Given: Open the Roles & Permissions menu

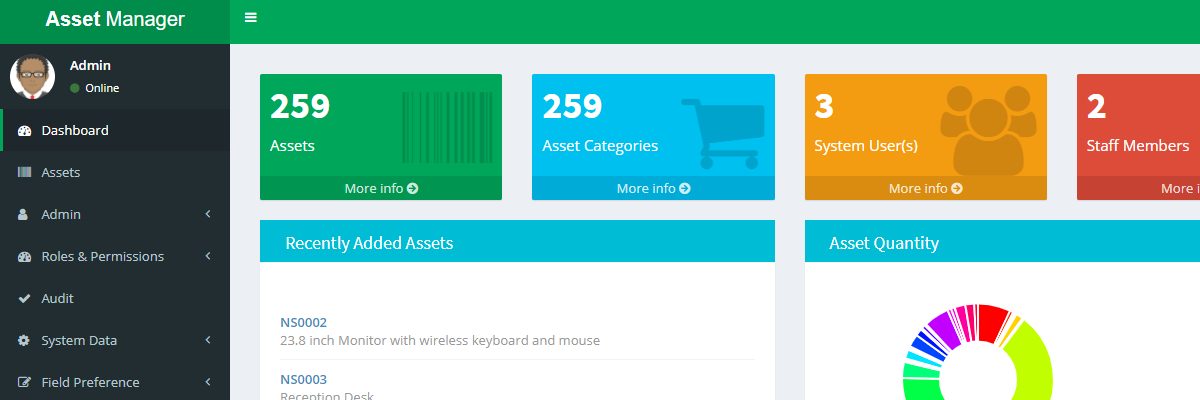Looking at the screenshot, I should click(x=115, y=256).
